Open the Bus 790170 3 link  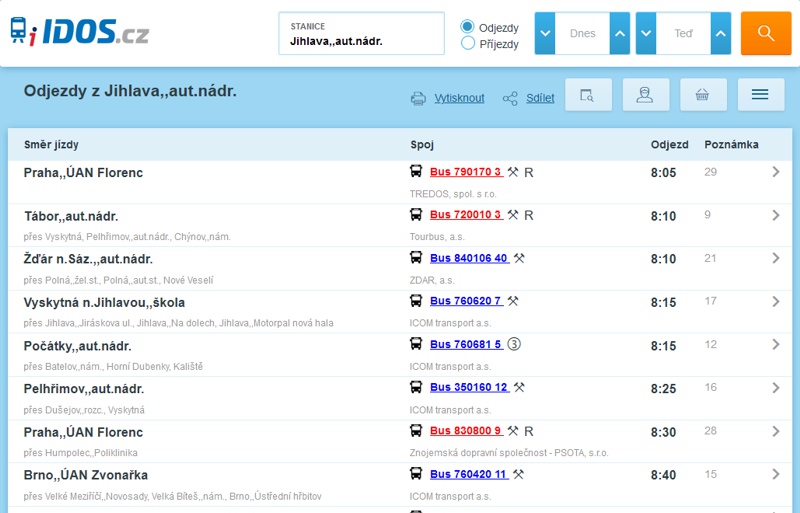click(x=465, y=172)
